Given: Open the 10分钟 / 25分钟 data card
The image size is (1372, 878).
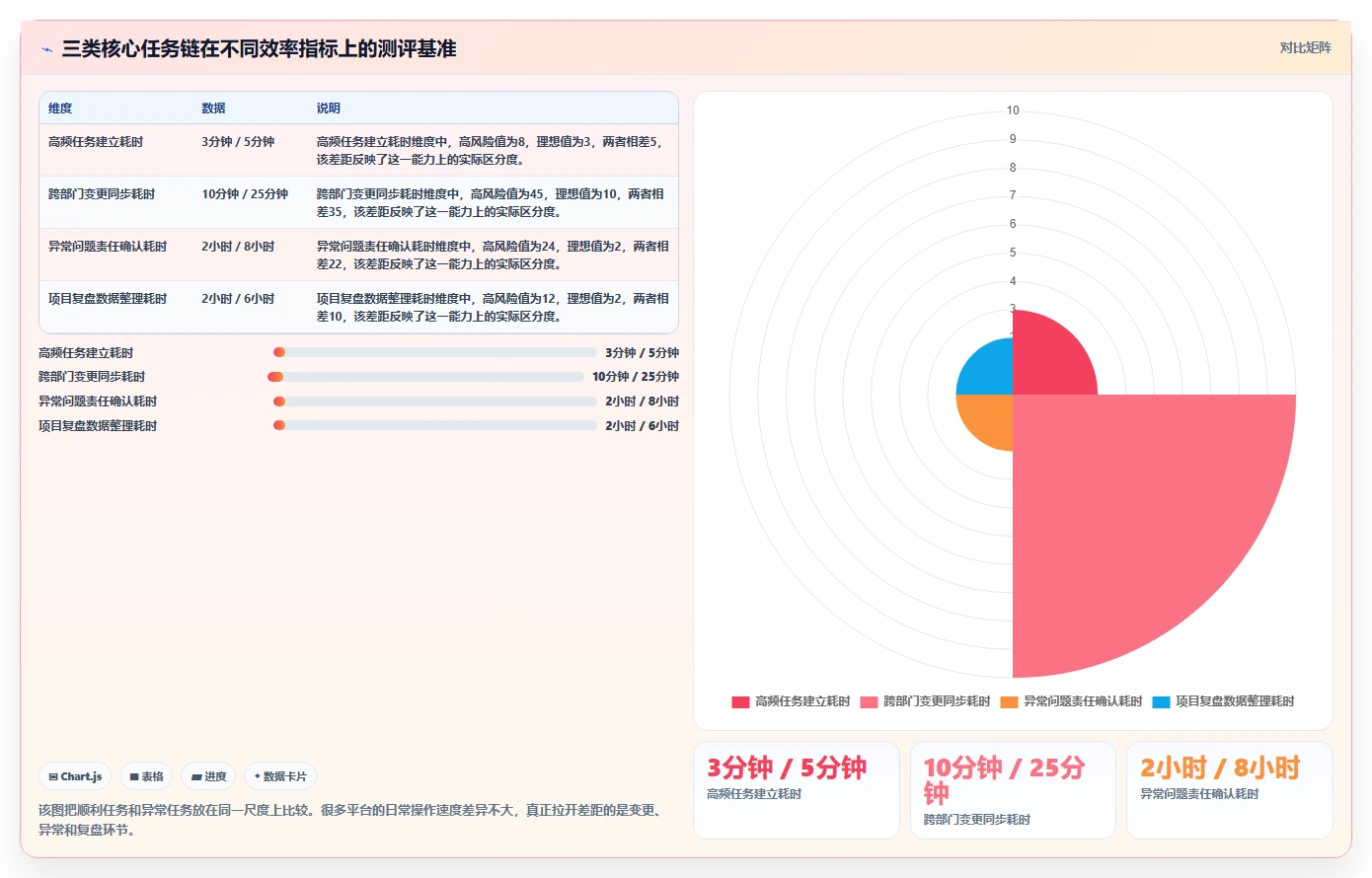Looking at the screenshot, I should pyautogui.click(x=1013, y=790).
